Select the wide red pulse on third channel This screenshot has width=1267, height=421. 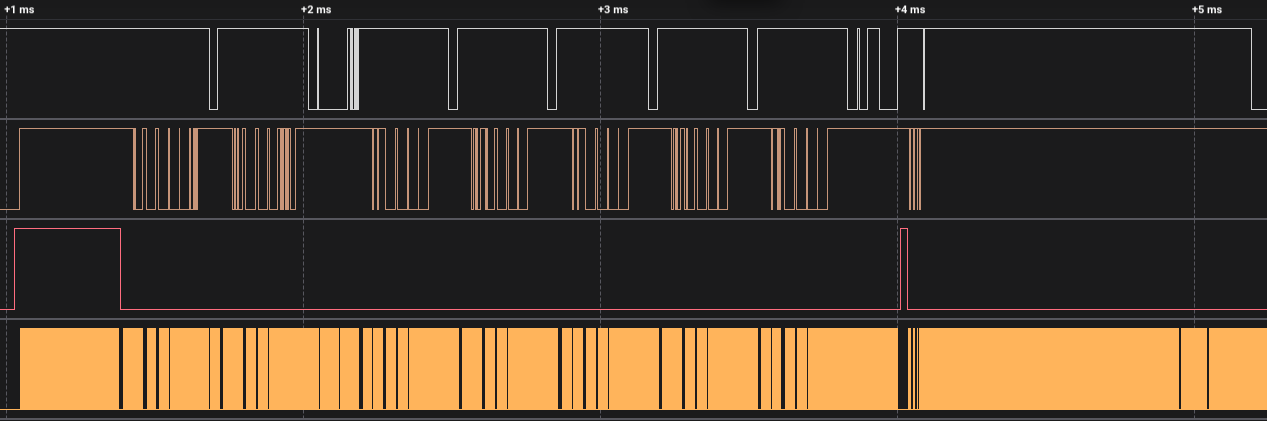click(67, 269)
